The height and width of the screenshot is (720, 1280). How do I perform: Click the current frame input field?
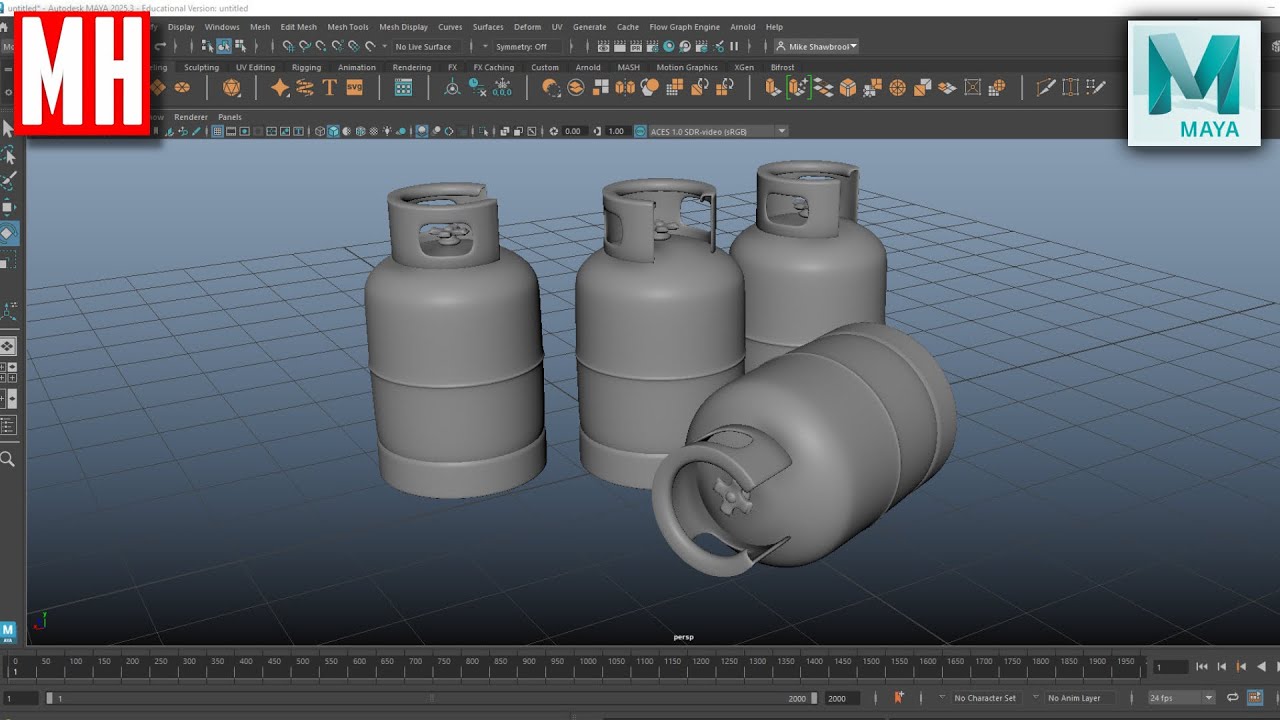point(1170,667)
